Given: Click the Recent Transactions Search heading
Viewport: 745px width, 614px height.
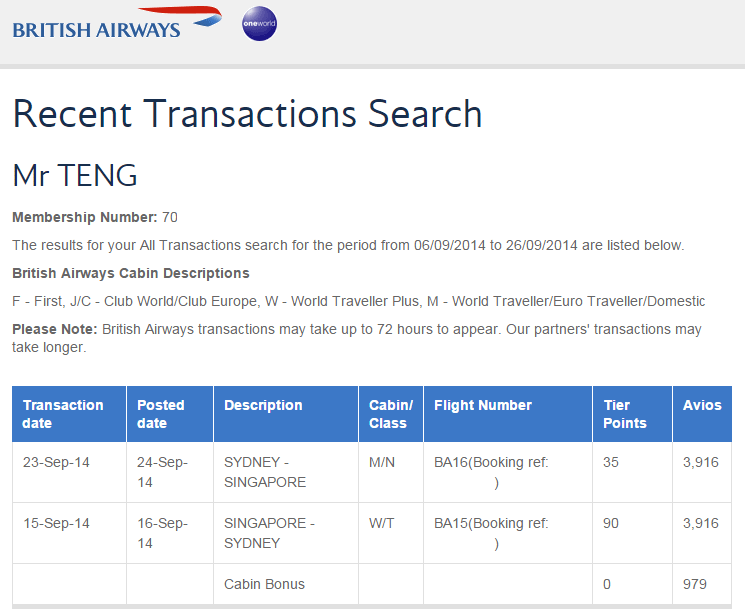Looking at the screenshot, I should 248,114.
